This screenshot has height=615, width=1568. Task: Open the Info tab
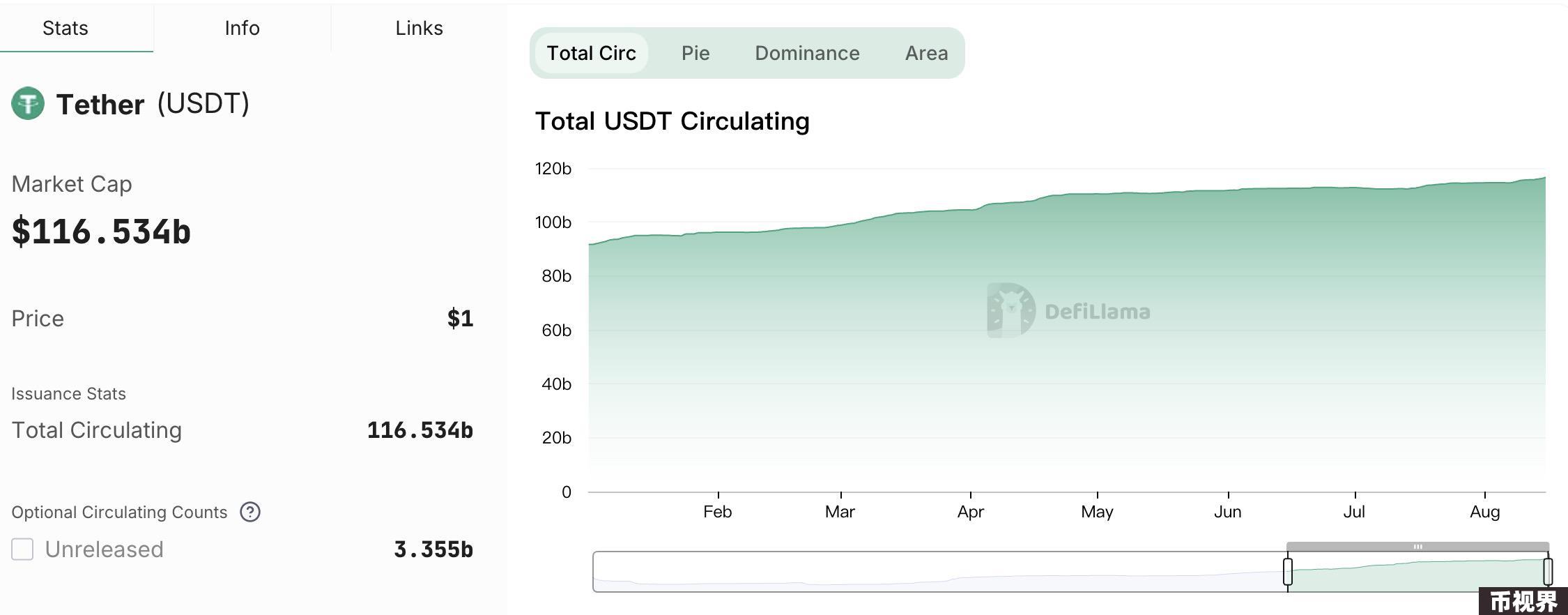pos(242,28)
